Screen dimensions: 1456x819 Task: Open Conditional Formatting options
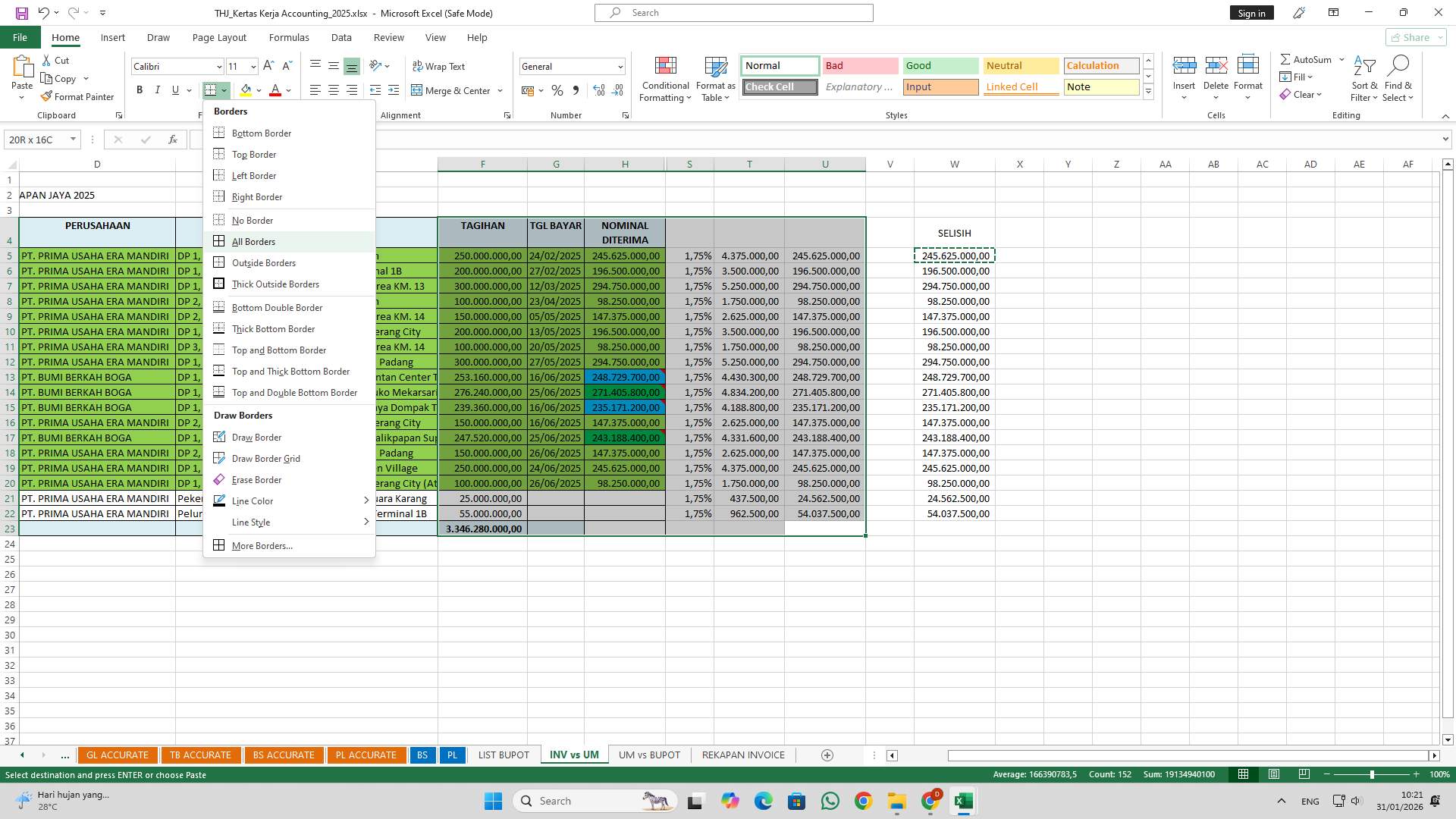tap(665, 78)
